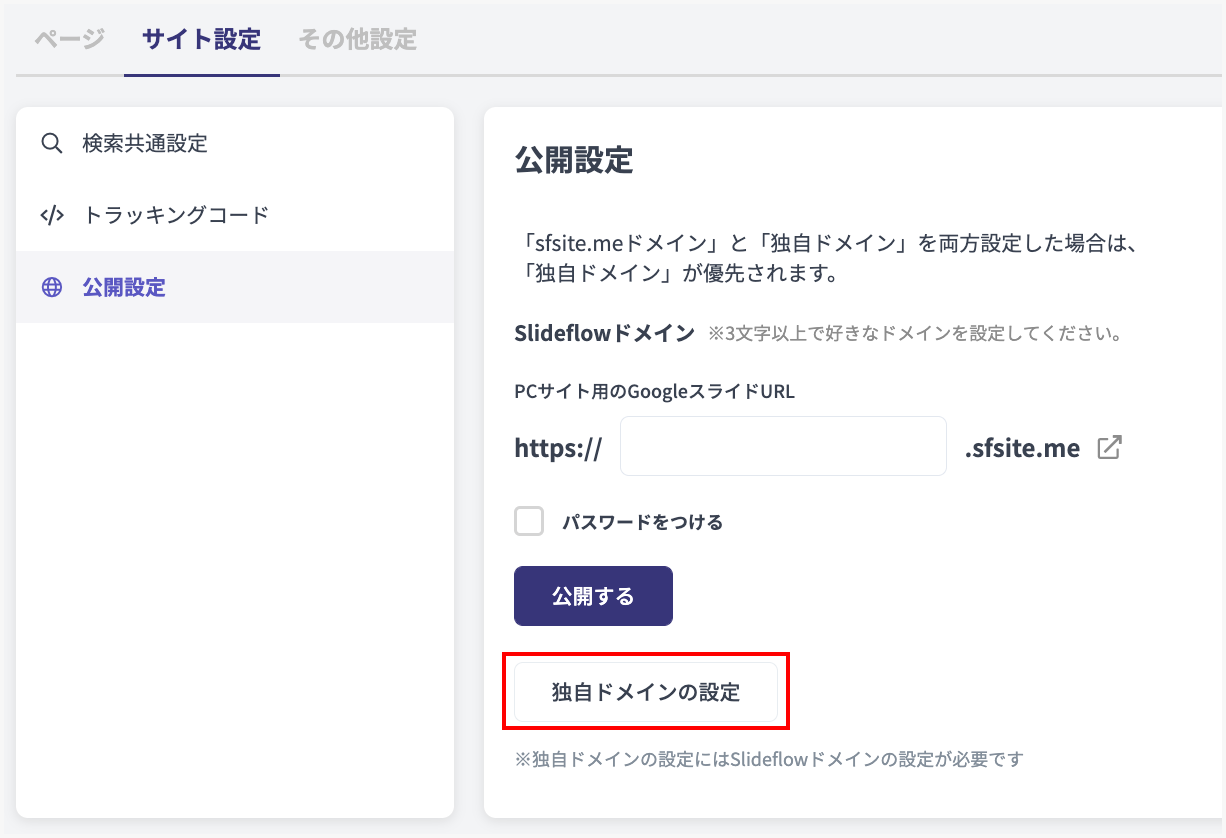Go to トラッキングコード settings in sidebar
Viewport: 1226px width, 838px height.
176,215
